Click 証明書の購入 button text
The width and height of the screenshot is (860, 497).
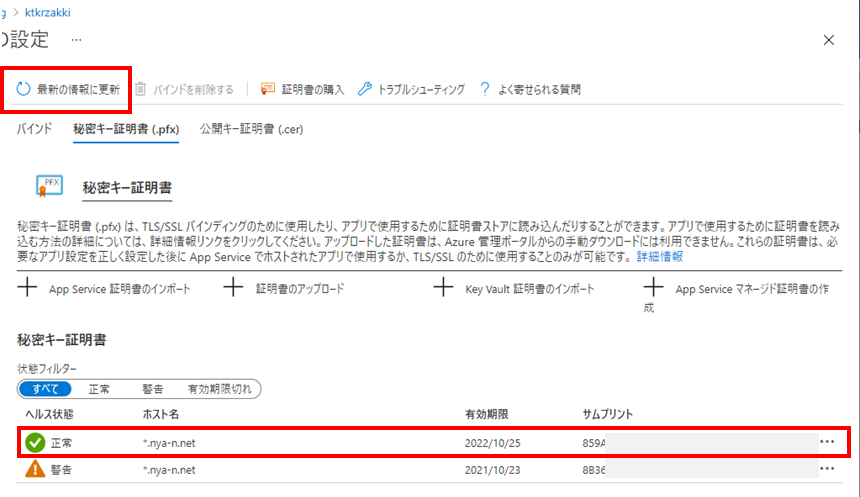click(313, 89)
